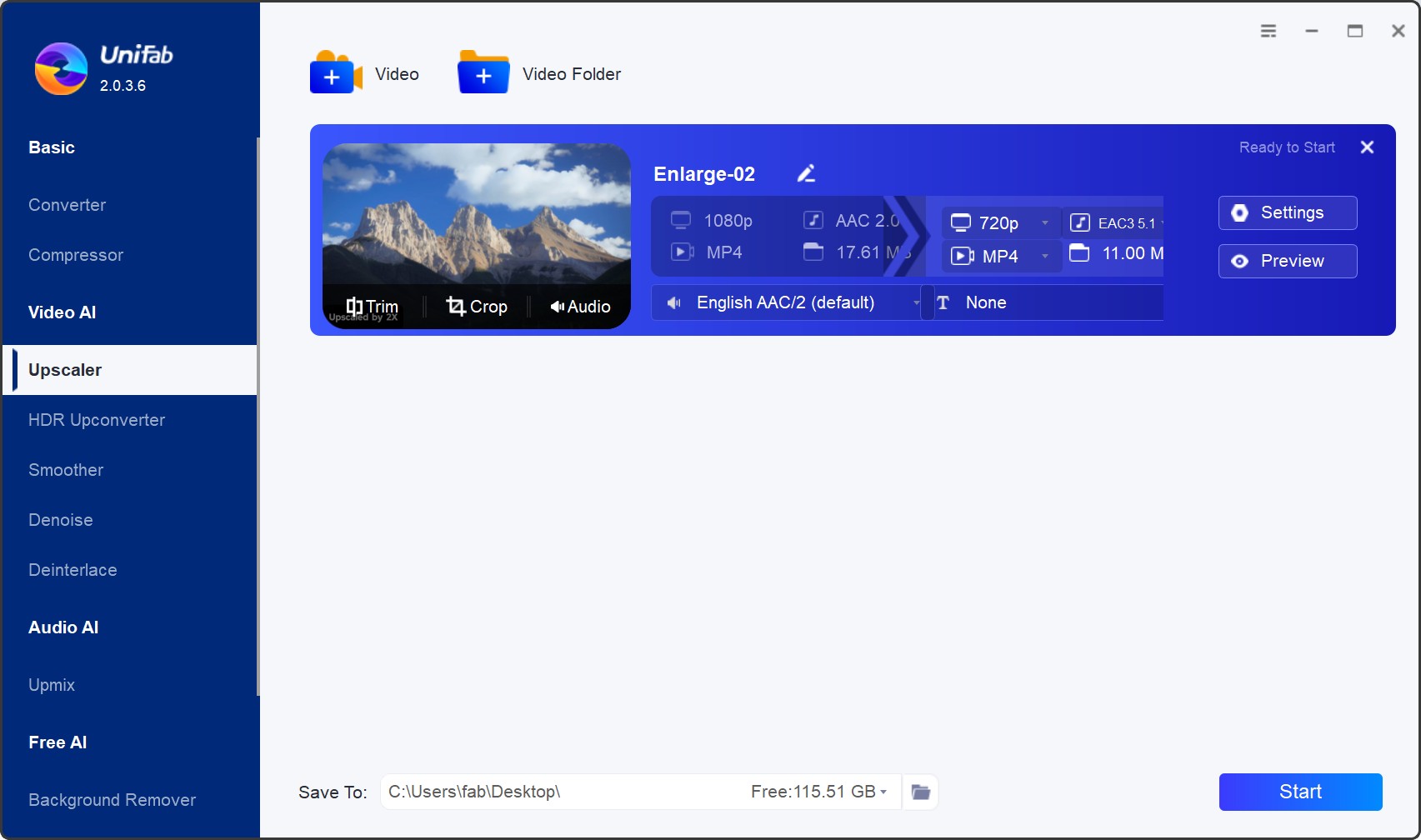This screenshot has width=1421, height=840.
Task: Open HDR Upconverter module
Action: (x=130, y=420)
